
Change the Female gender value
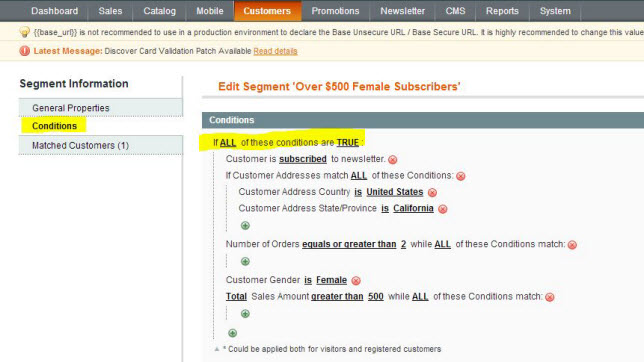click(331, 280)
